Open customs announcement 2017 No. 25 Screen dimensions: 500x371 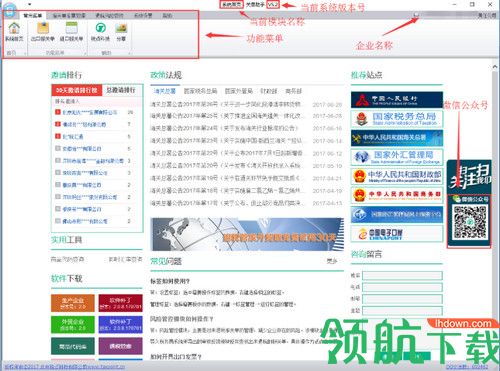pos(226,116)
